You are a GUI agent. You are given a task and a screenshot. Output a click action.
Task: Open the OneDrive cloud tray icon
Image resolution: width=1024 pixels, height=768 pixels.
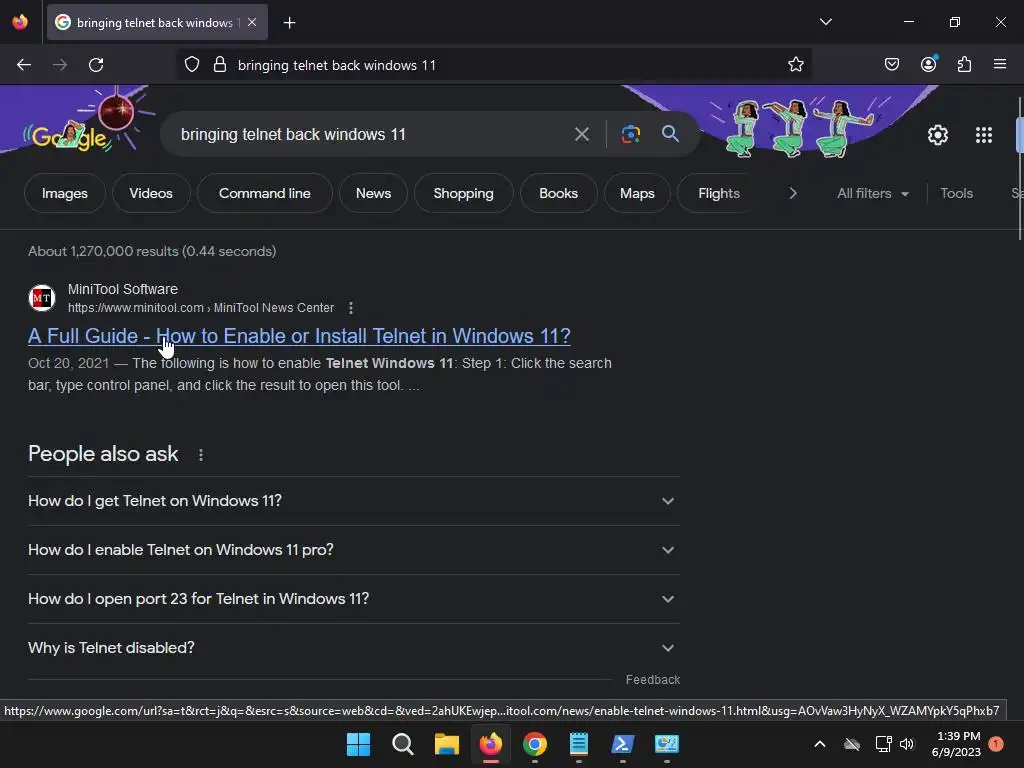pos(852,744)
